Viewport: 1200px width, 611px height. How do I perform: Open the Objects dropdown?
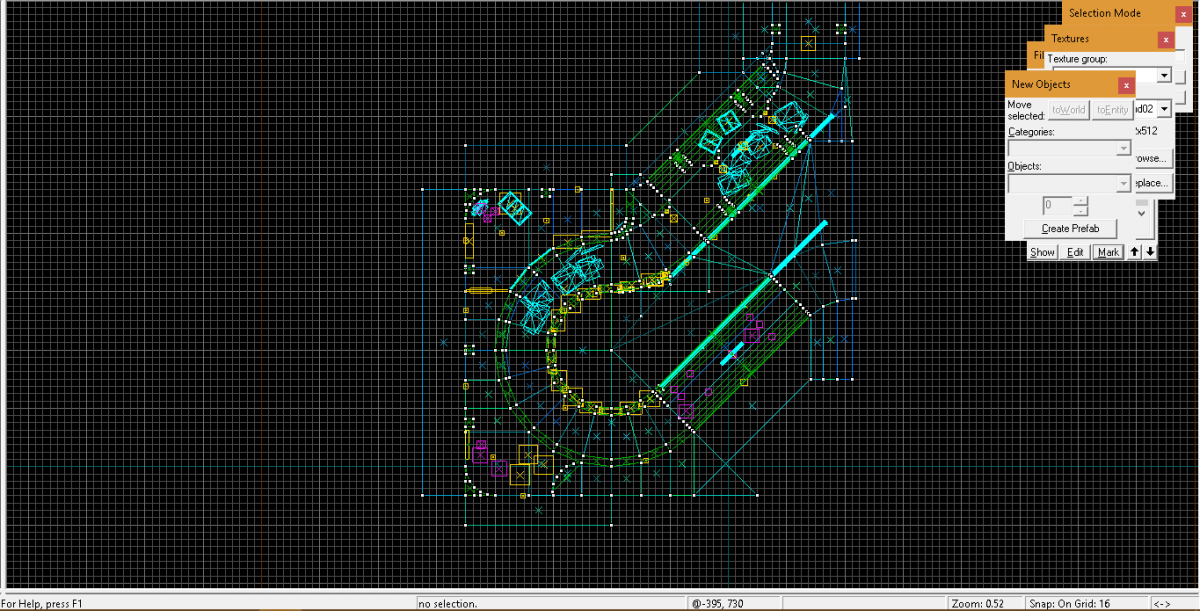coord(1123,182)
